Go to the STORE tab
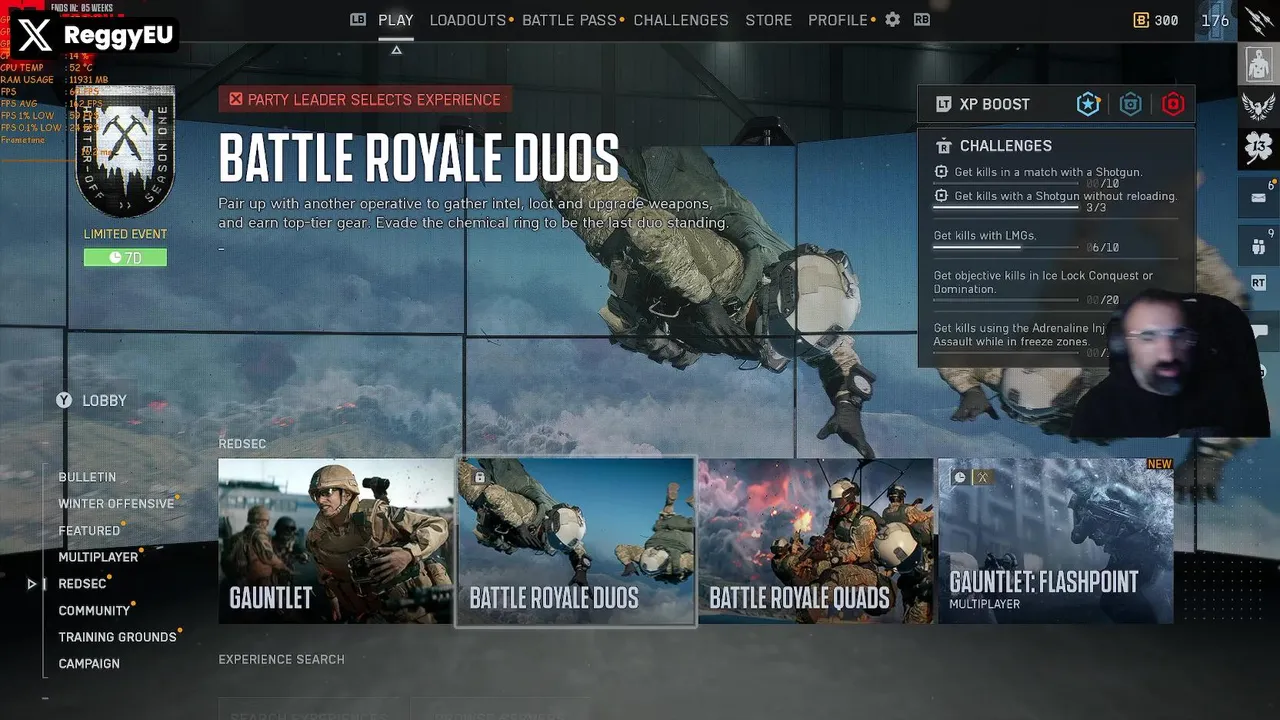The width and height of the screenshot is (1280, 720). [x=769, y=20]
